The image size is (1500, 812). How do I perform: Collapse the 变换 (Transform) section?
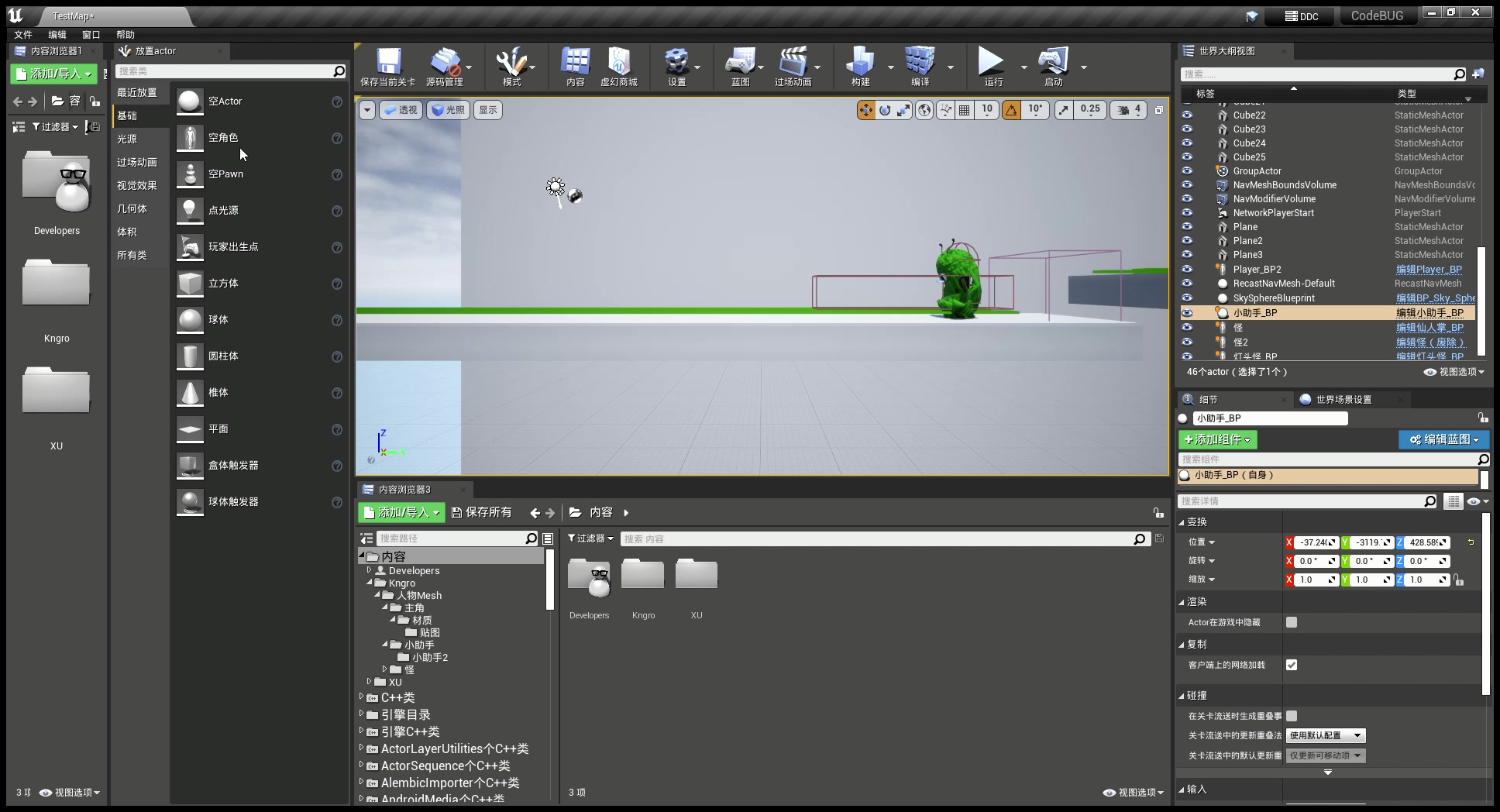1182,522
